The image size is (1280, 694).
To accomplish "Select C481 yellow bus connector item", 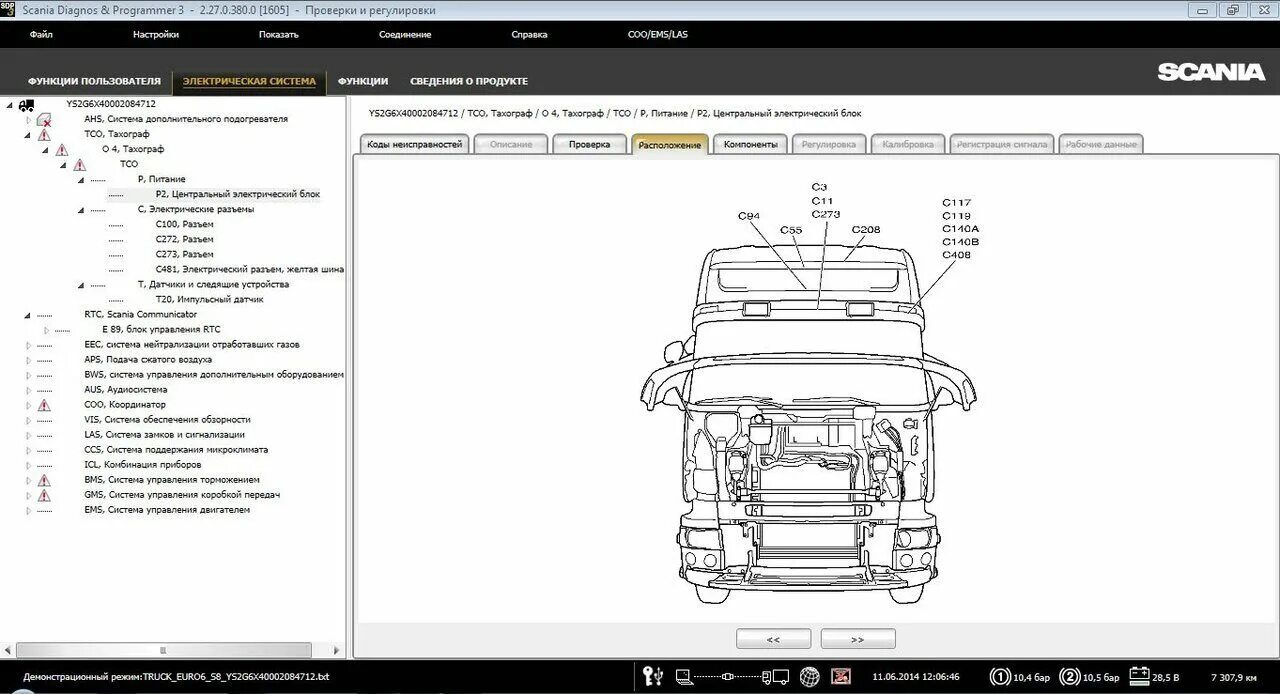I will coord(250,269).
